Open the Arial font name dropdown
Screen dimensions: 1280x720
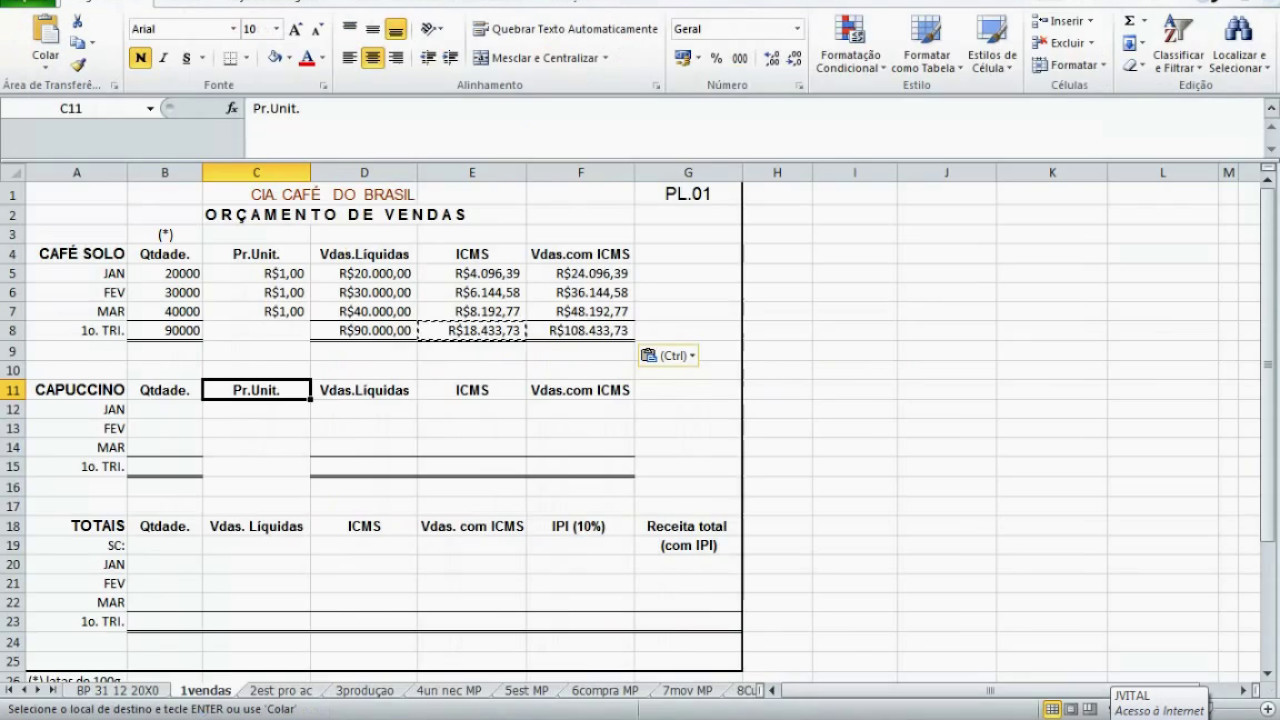[x=233, y=29]
